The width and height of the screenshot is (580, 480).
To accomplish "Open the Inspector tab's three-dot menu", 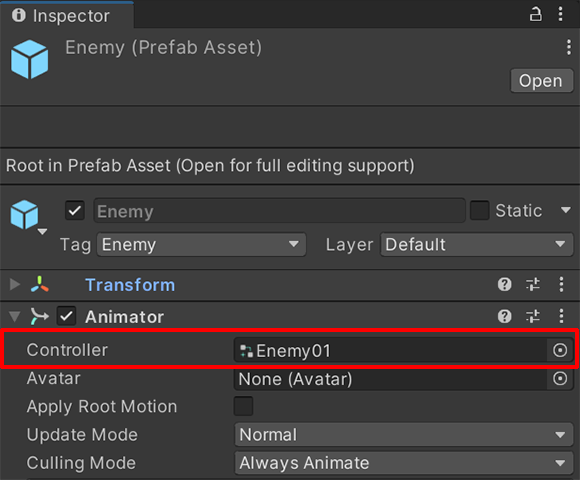I will [x=560, y=14].
